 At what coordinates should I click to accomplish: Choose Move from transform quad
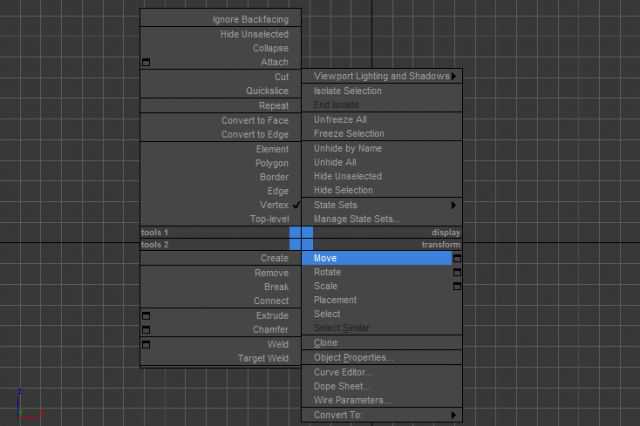(377, 258)
